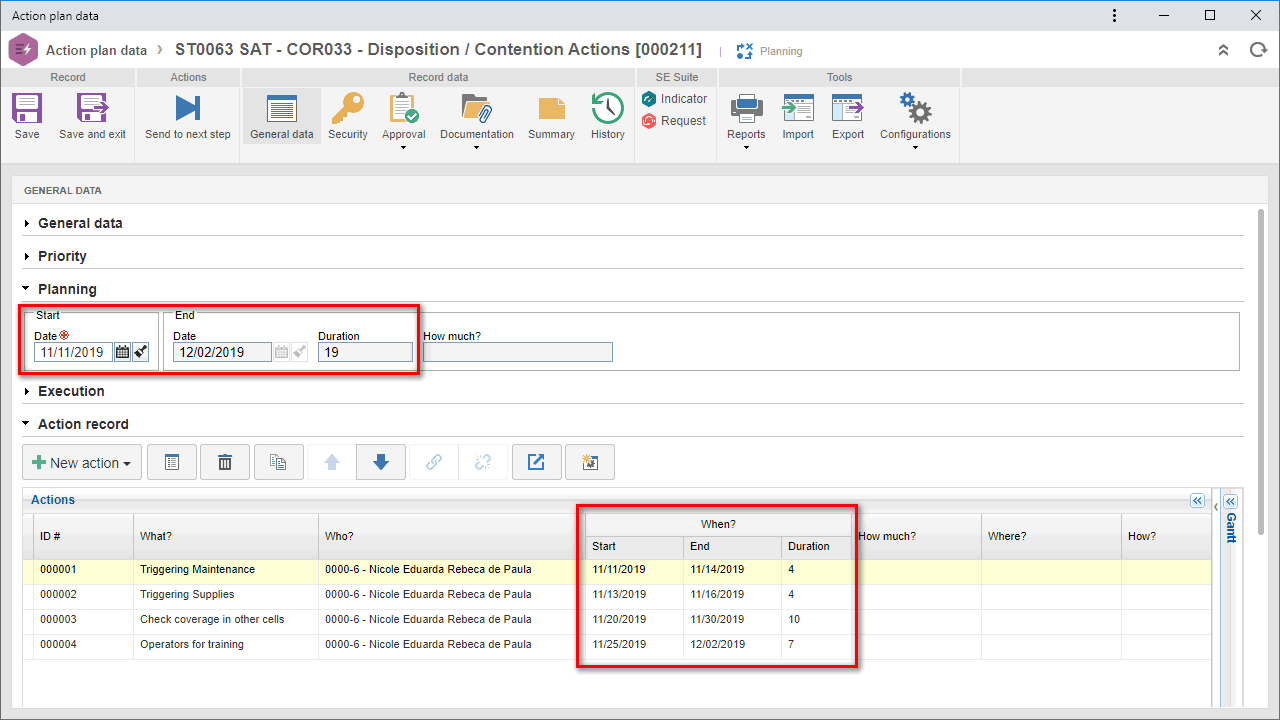The width and height of the screenshot is (1280, 720).
Task: Expand the Reports dropdown arrow
Action: click(x=746, y=148)
